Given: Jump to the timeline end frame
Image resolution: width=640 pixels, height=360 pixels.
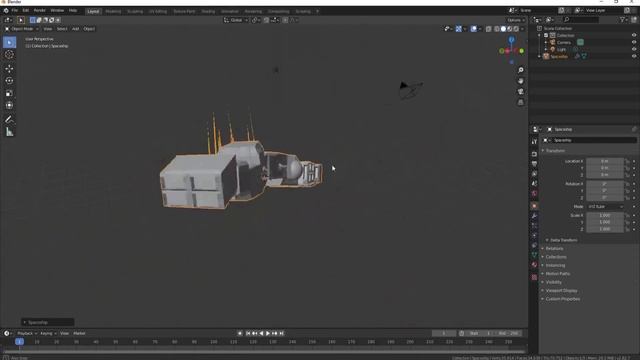Looking at the screenshot, I should pos(282,333).
